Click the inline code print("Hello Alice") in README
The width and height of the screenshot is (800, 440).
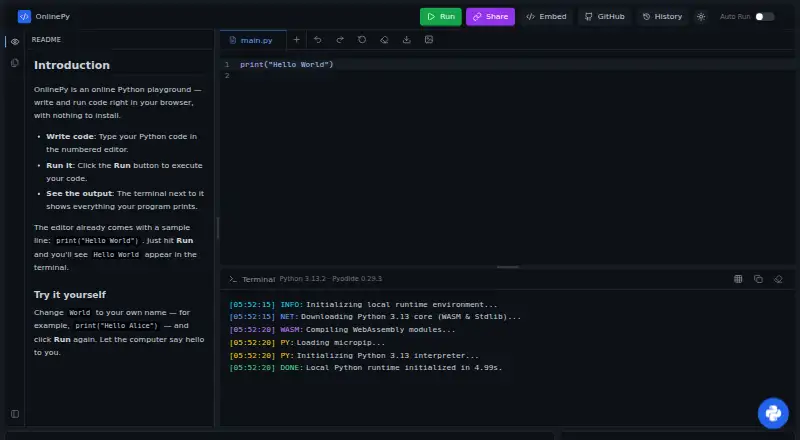pos(117,326)
